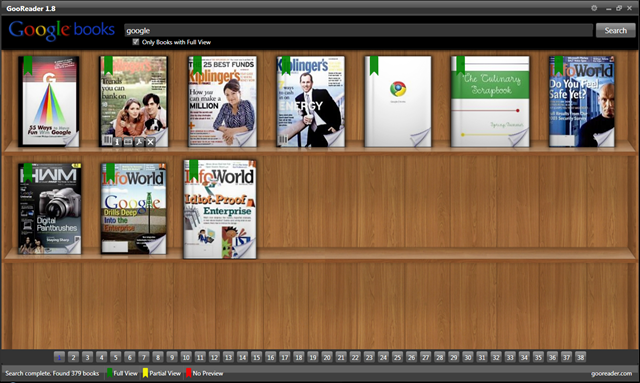This screenshot has height=383, width=640.
Task: Click yellow Partial View legend marker
Action: pyautogui.click(x=145, y=373)
